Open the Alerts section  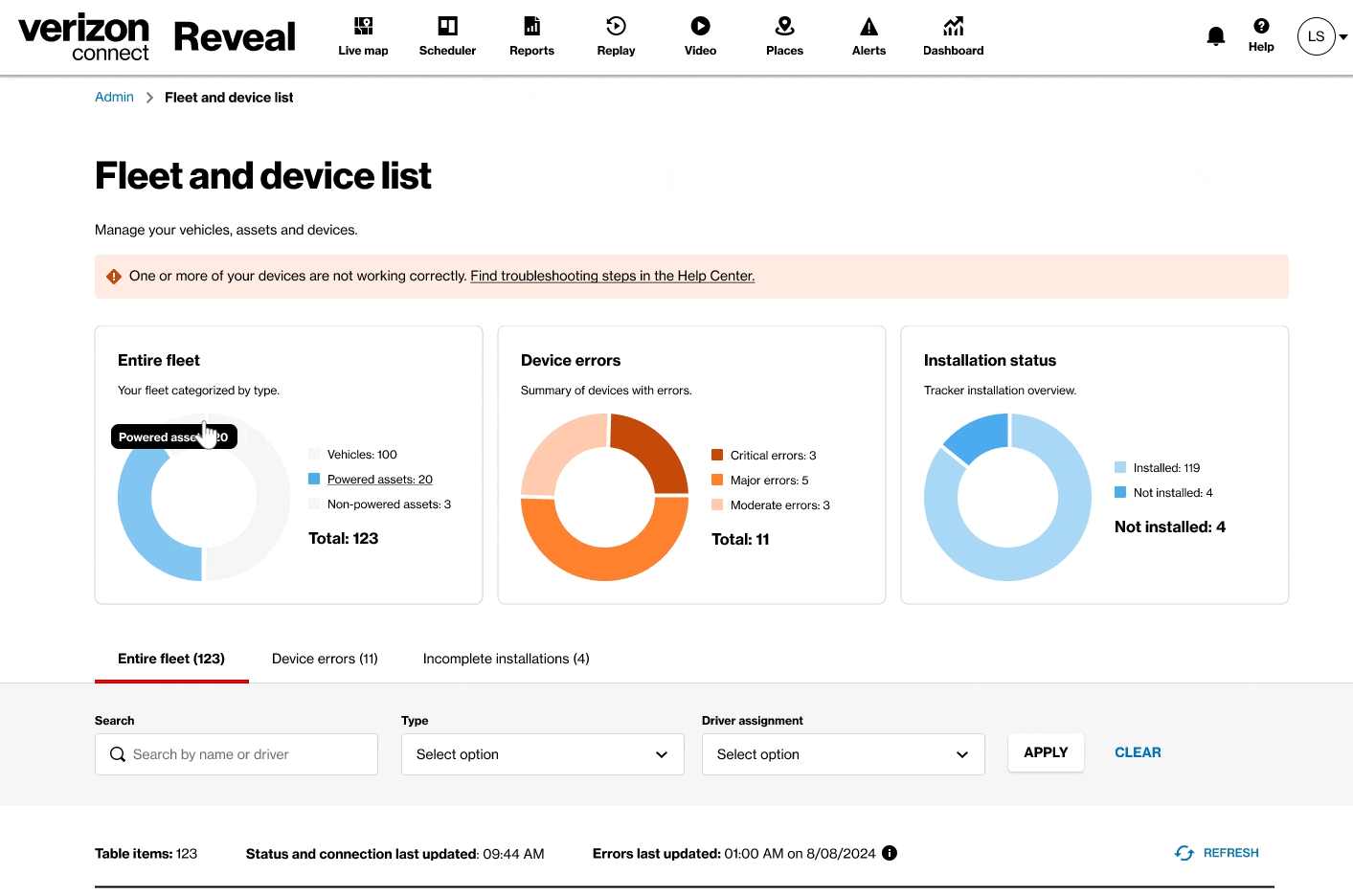[868, 36]
